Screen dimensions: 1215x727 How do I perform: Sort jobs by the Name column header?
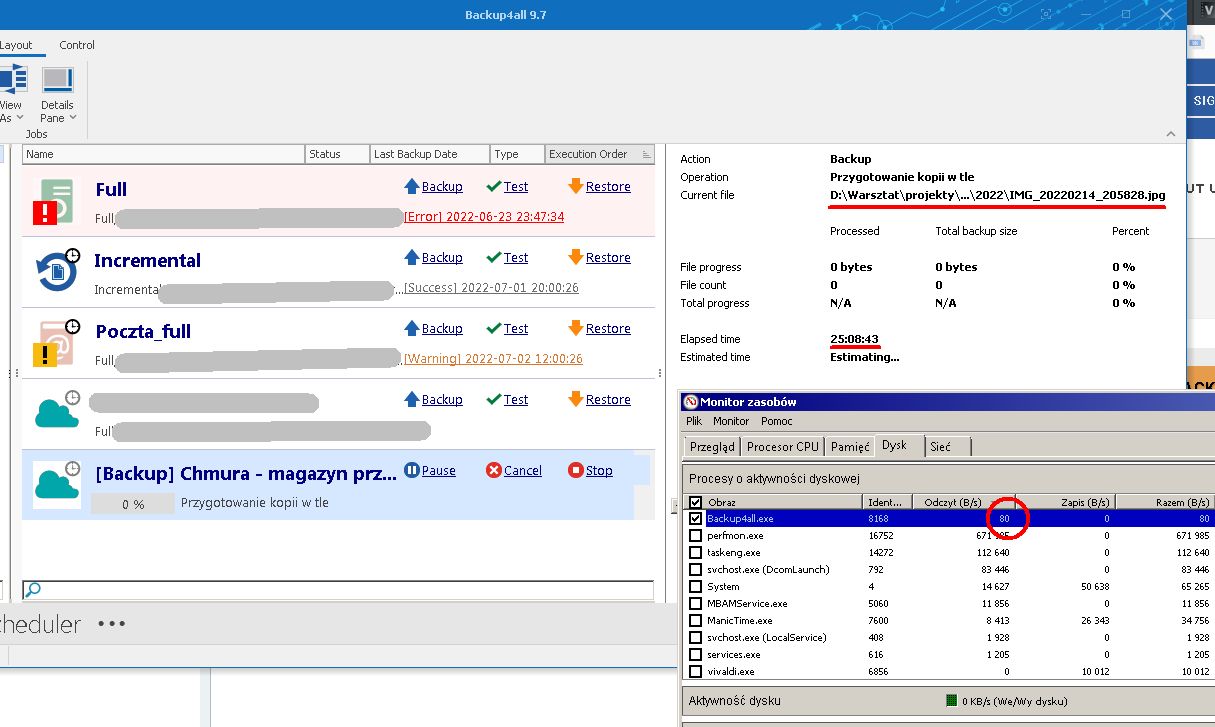click(x=163, y=154)
